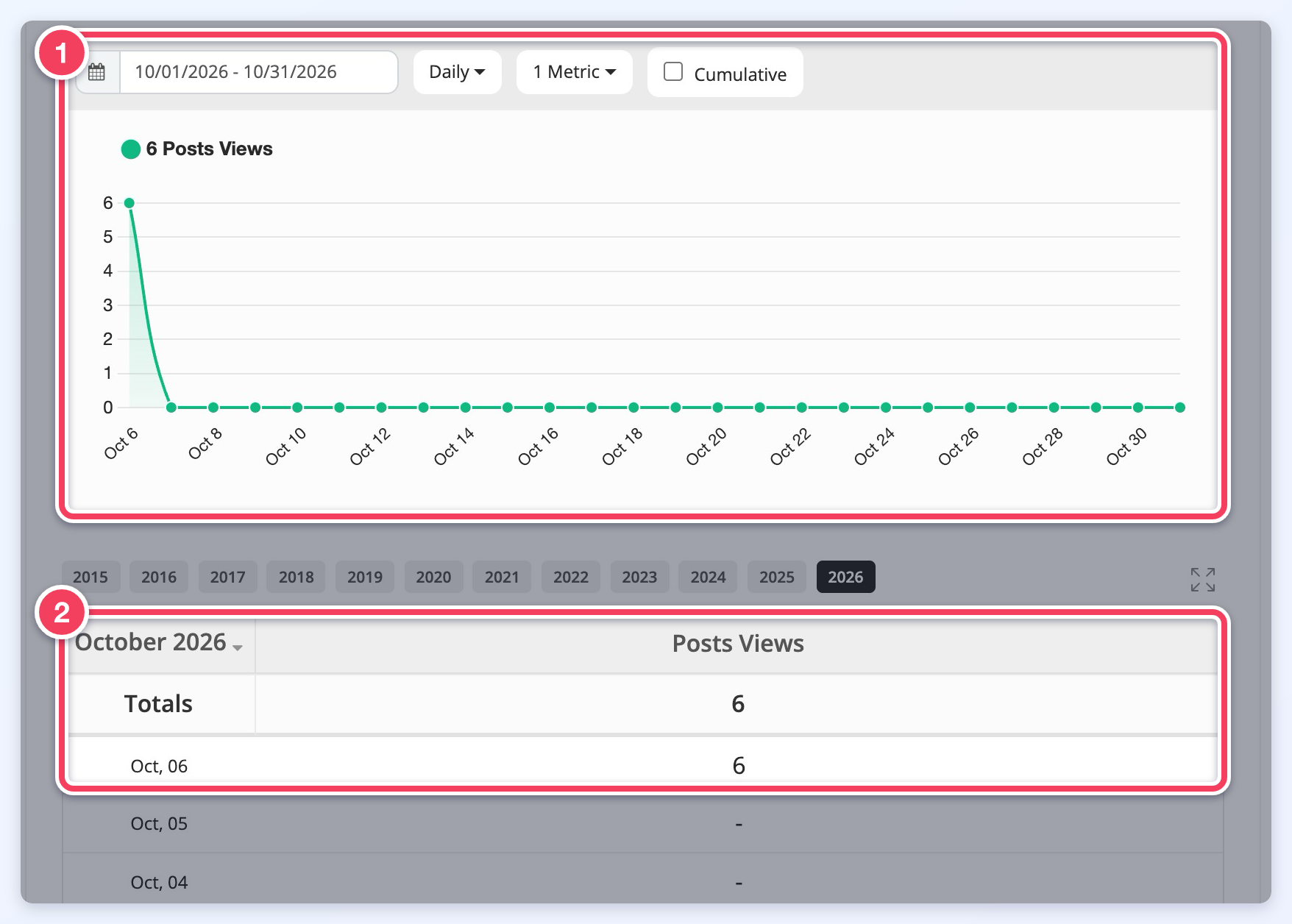Image resolution: width=1292 pixels, height=924 pixels.
Task: Click the active 2026 year tab
Action: 846,577
